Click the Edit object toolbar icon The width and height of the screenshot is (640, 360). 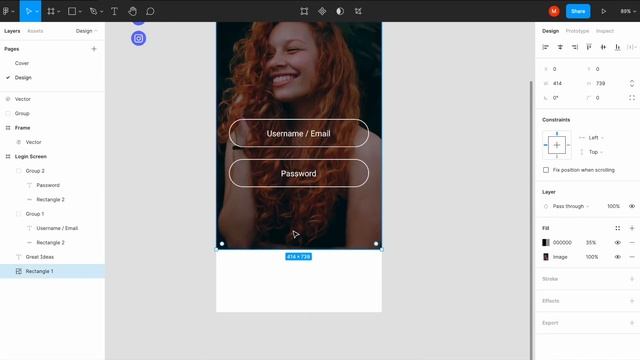(x=304, y=11)
